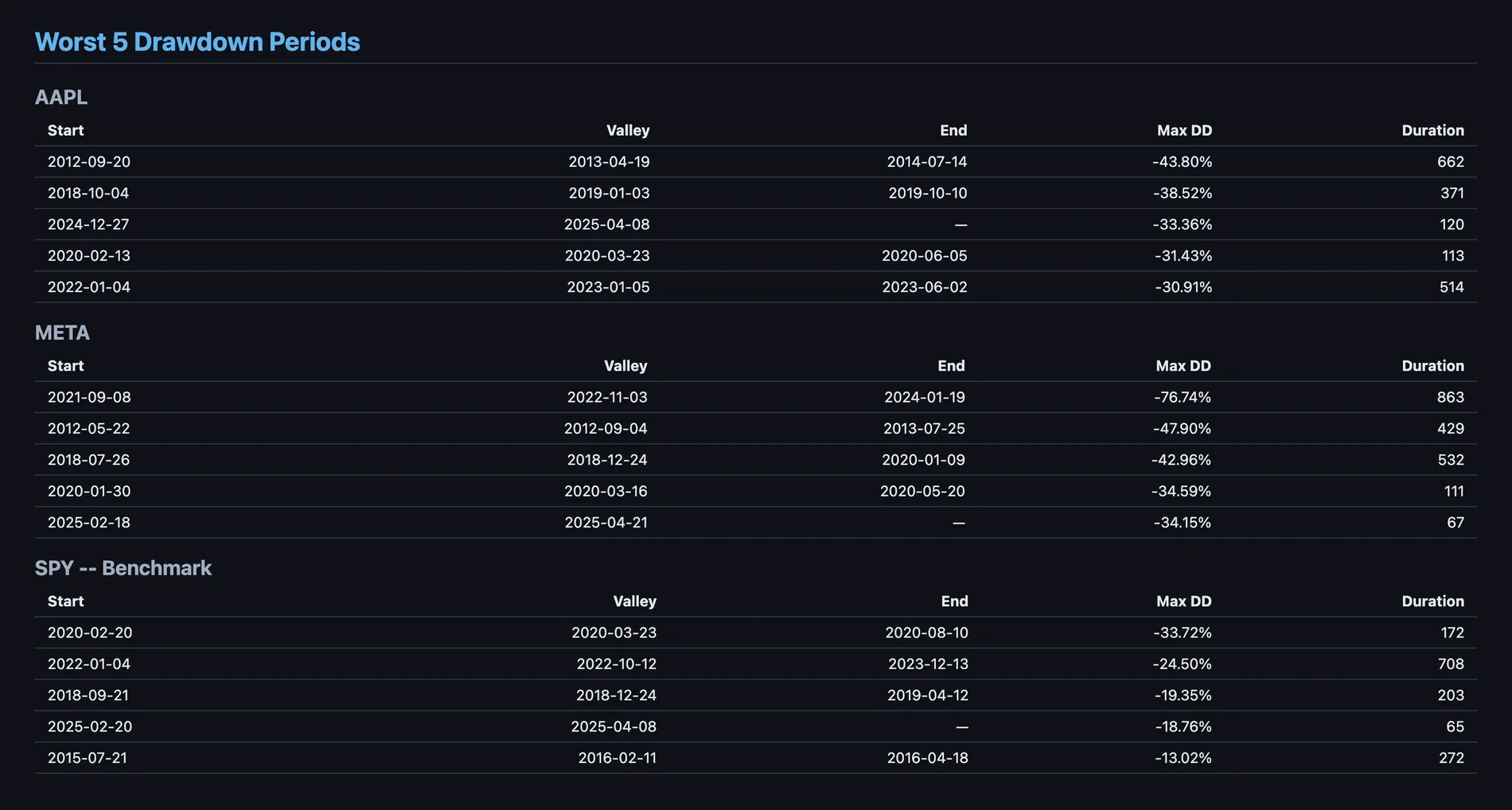Select META end date 2020-01-09

[923, 460]
